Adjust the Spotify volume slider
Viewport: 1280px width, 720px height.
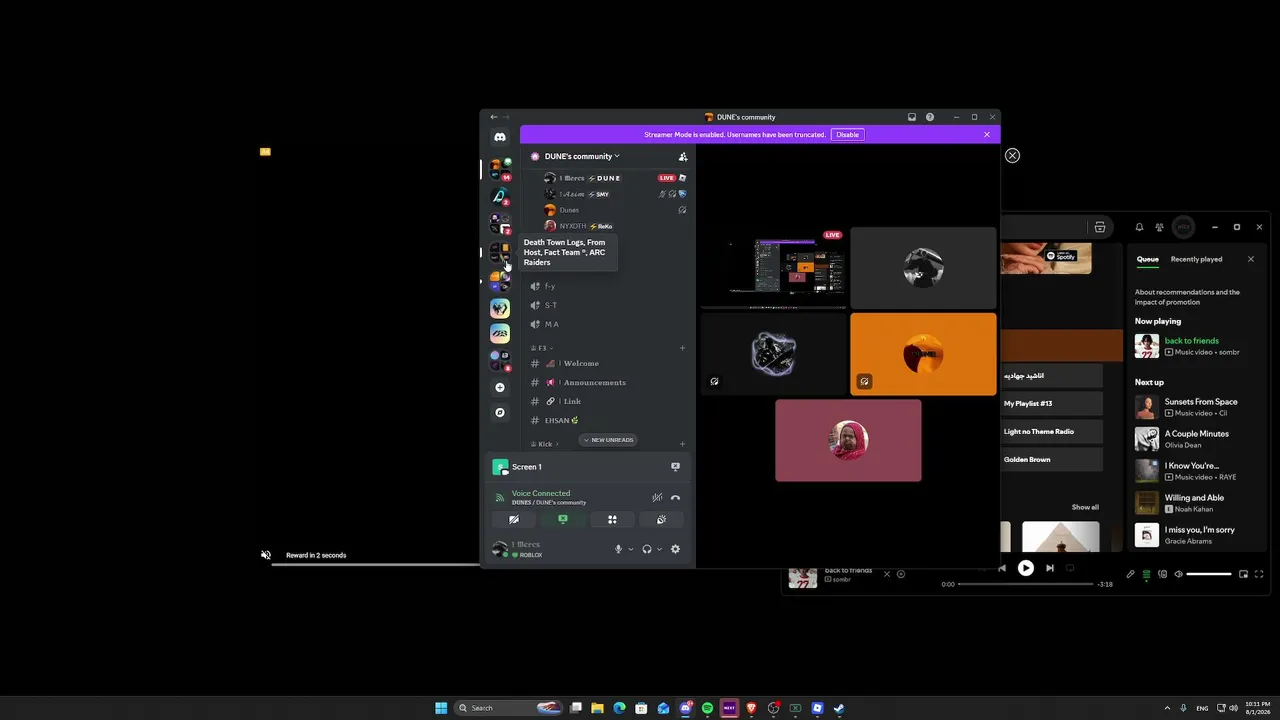point(1209,574)
